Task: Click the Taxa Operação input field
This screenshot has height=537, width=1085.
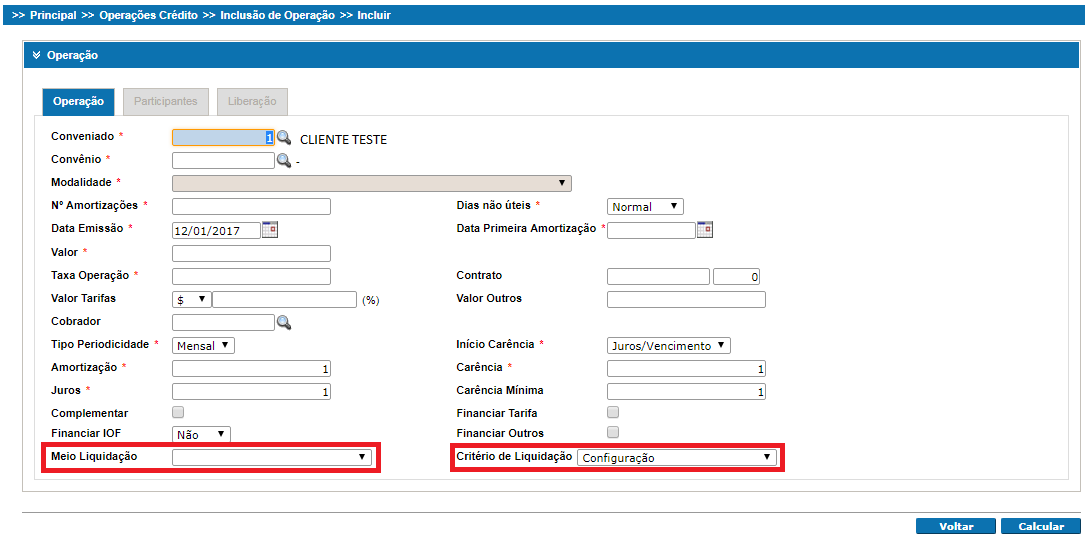Action: click(x=251, y=276)
